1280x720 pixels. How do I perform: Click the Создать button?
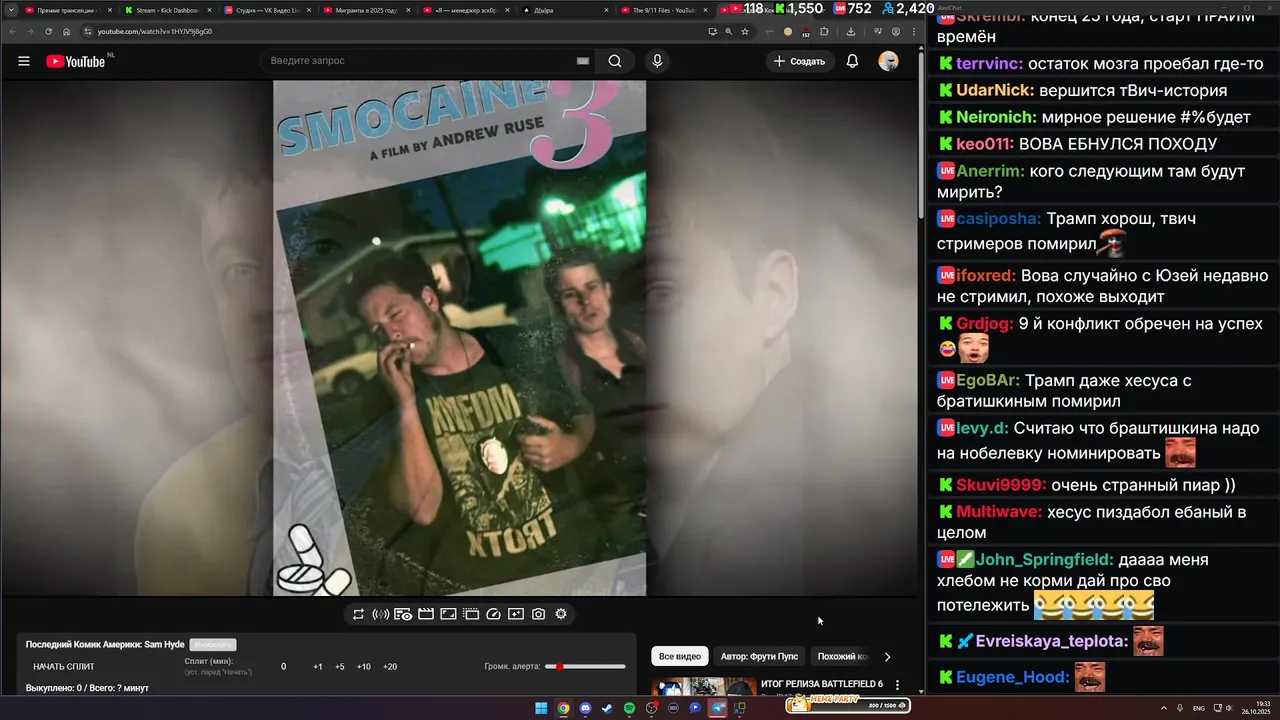(799, 61)
